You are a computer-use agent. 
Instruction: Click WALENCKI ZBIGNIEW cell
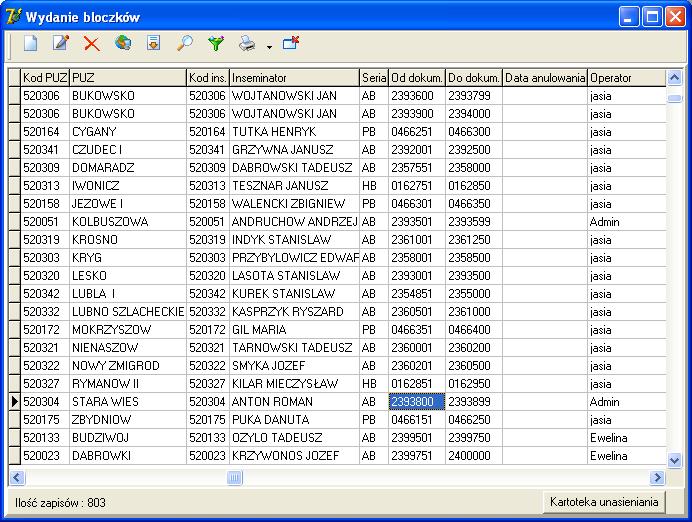point(294,203)
